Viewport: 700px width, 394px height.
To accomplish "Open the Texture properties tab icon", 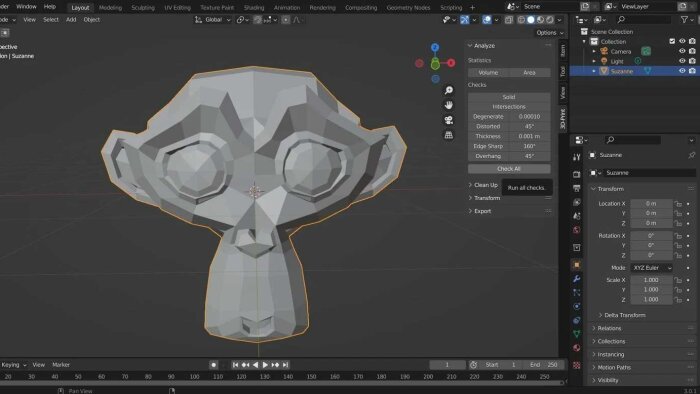I will pos(576,365).
